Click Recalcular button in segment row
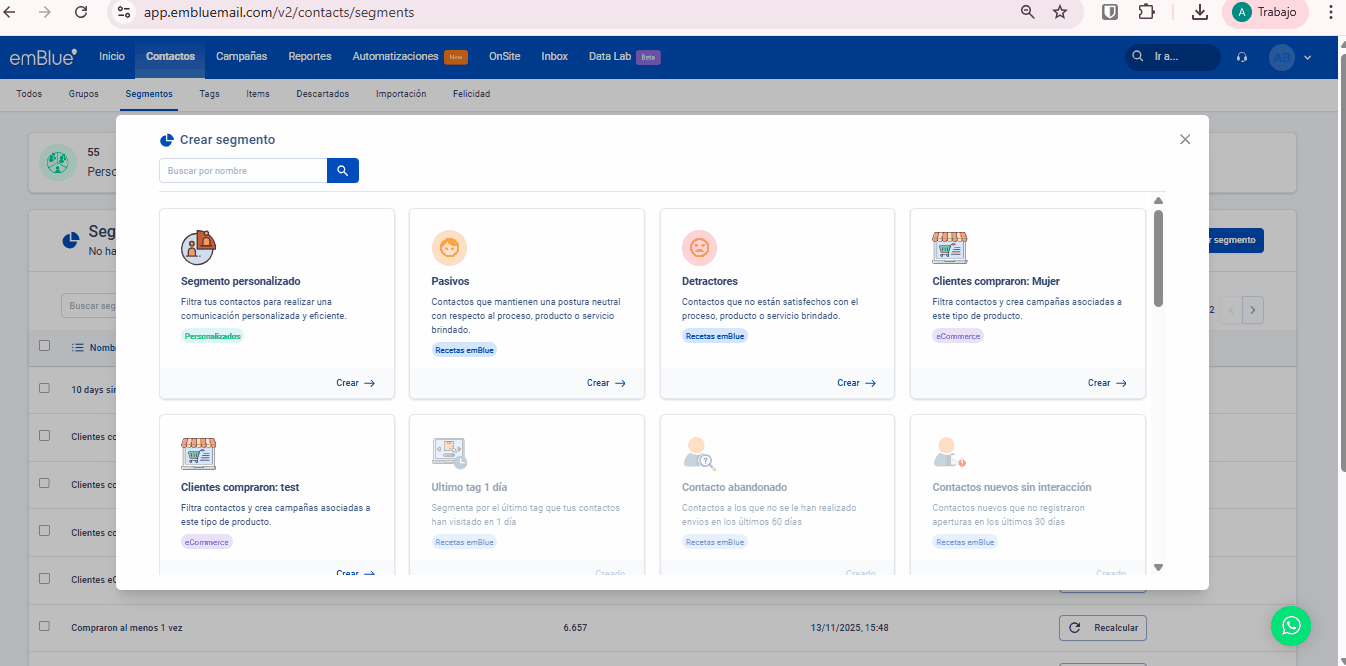The image size is (1346, 666). click(1103, 628)
